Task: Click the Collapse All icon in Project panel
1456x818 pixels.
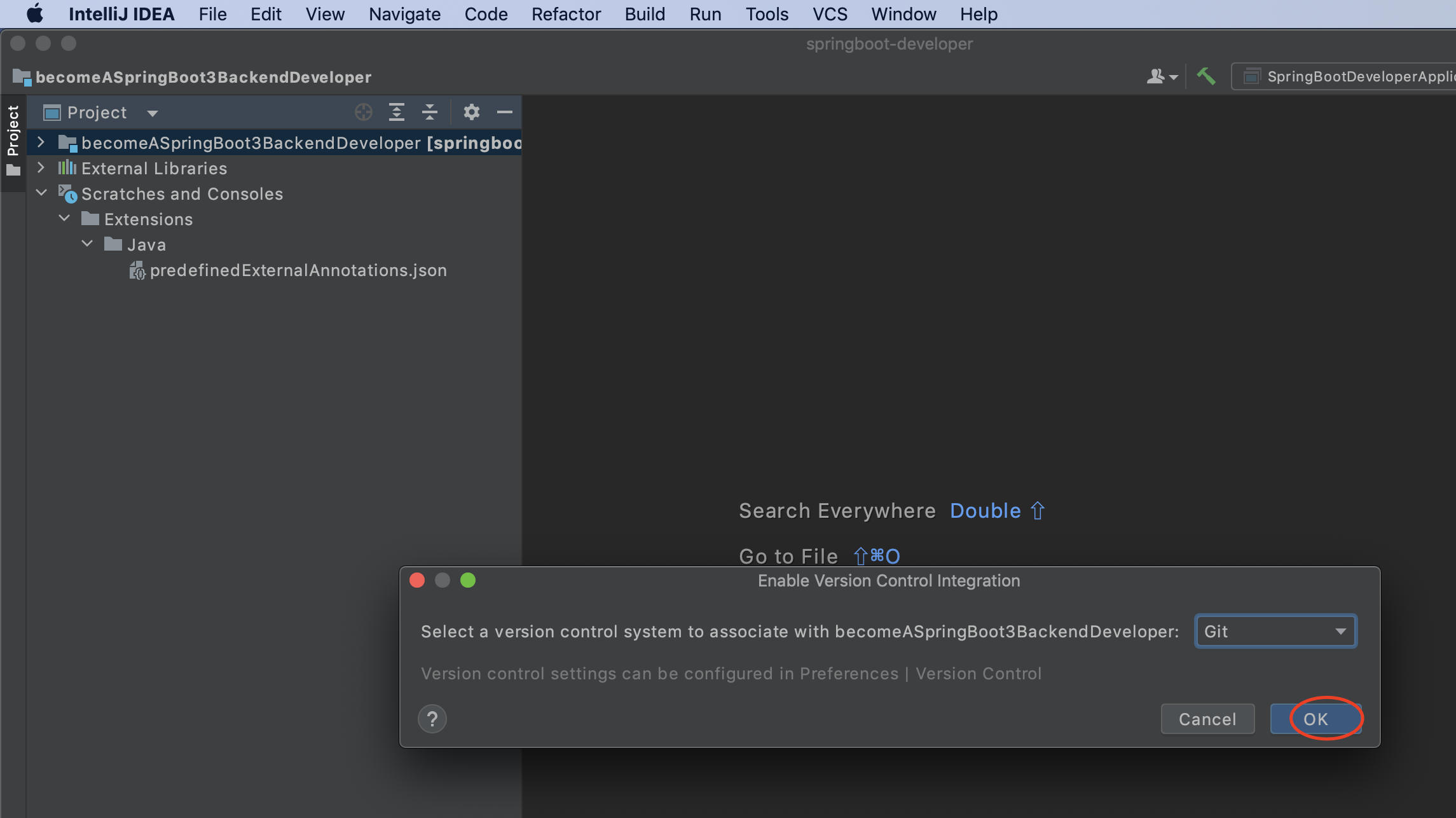Action: click(429, 112)
